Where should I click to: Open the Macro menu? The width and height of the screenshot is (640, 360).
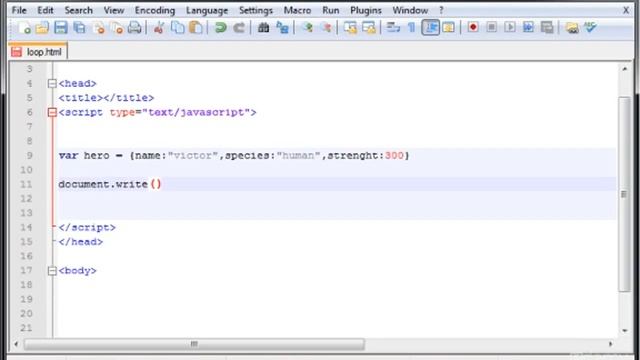(297, 10)
